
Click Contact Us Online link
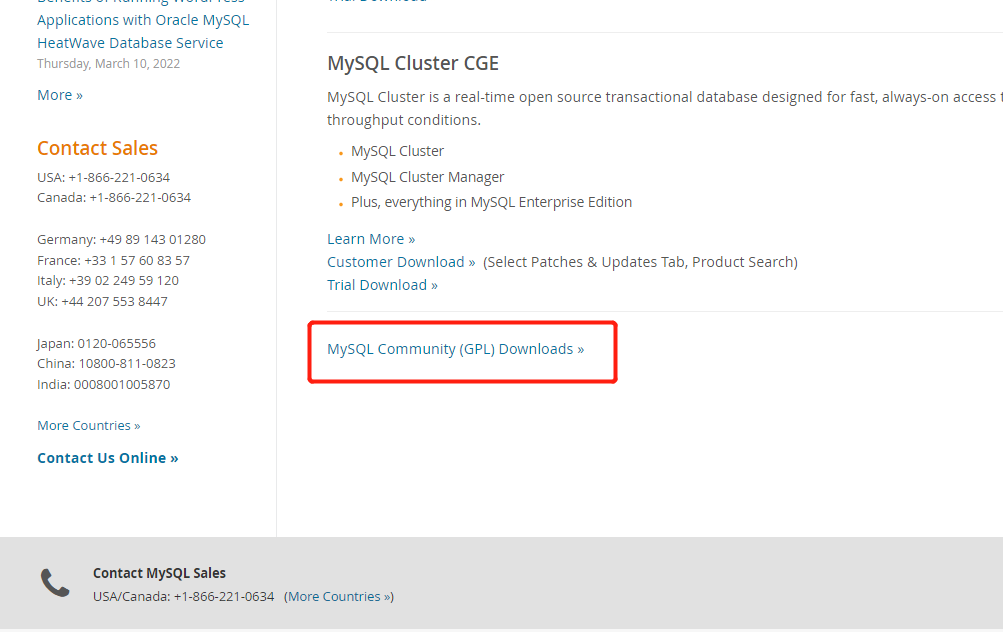point(107,458)
